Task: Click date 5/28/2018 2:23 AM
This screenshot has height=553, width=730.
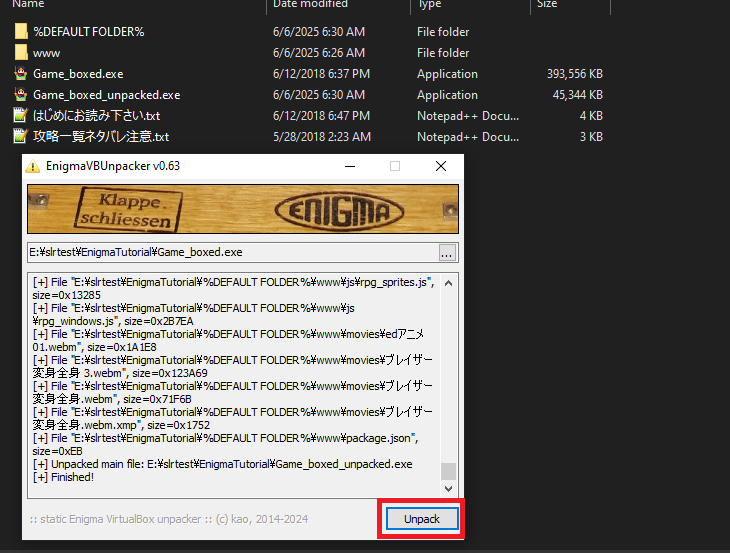Action: (322, 137)
